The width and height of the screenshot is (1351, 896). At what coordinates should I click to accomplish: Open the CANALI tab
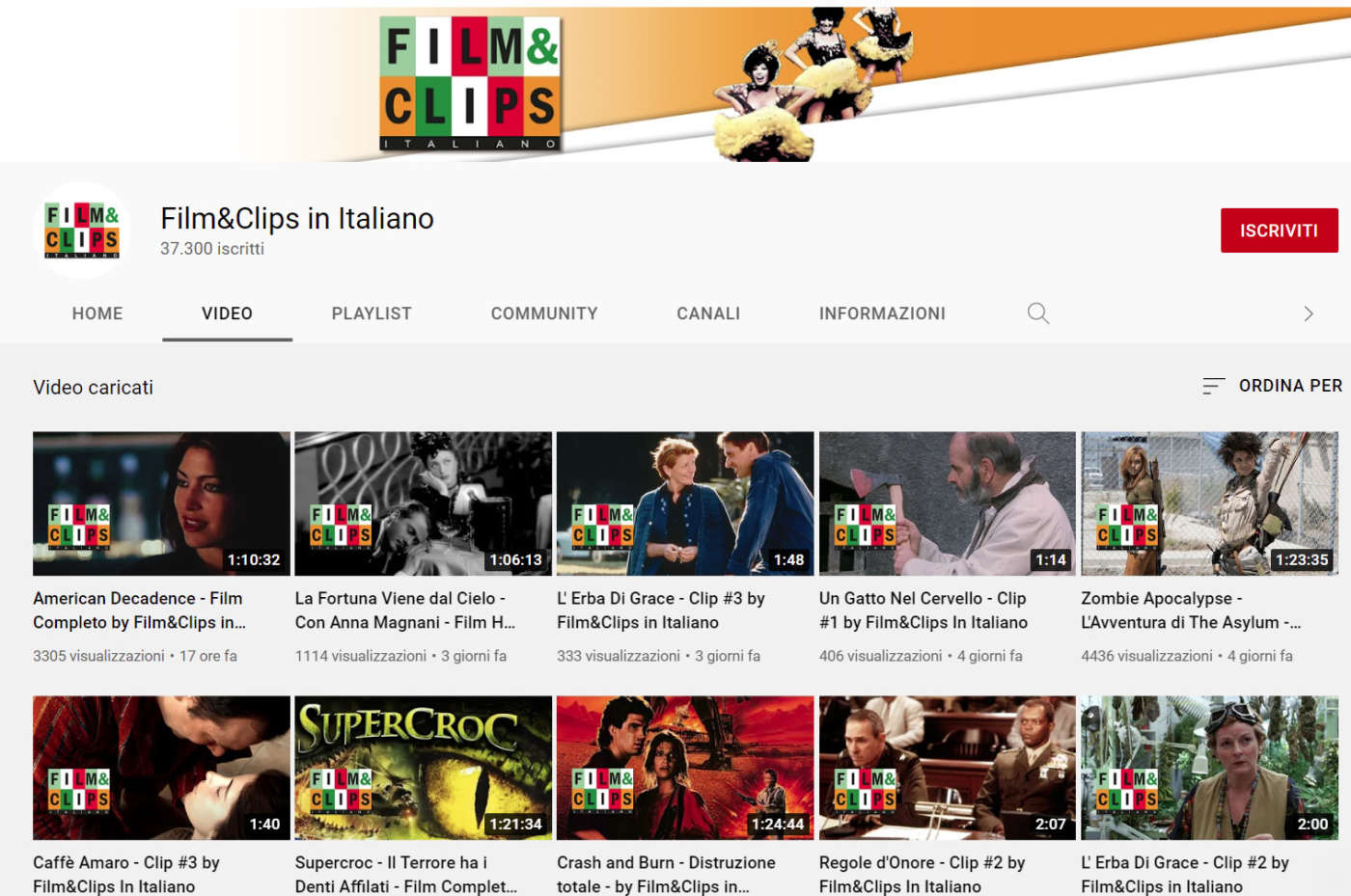(x=707, y=313)
